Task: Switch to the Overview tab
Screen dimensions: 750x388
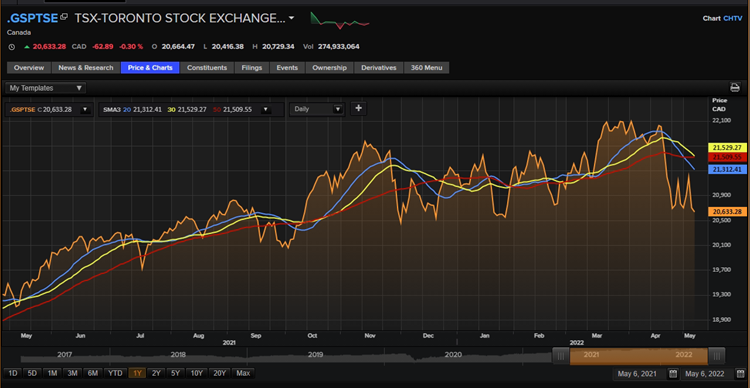Action: click(29, 68)
